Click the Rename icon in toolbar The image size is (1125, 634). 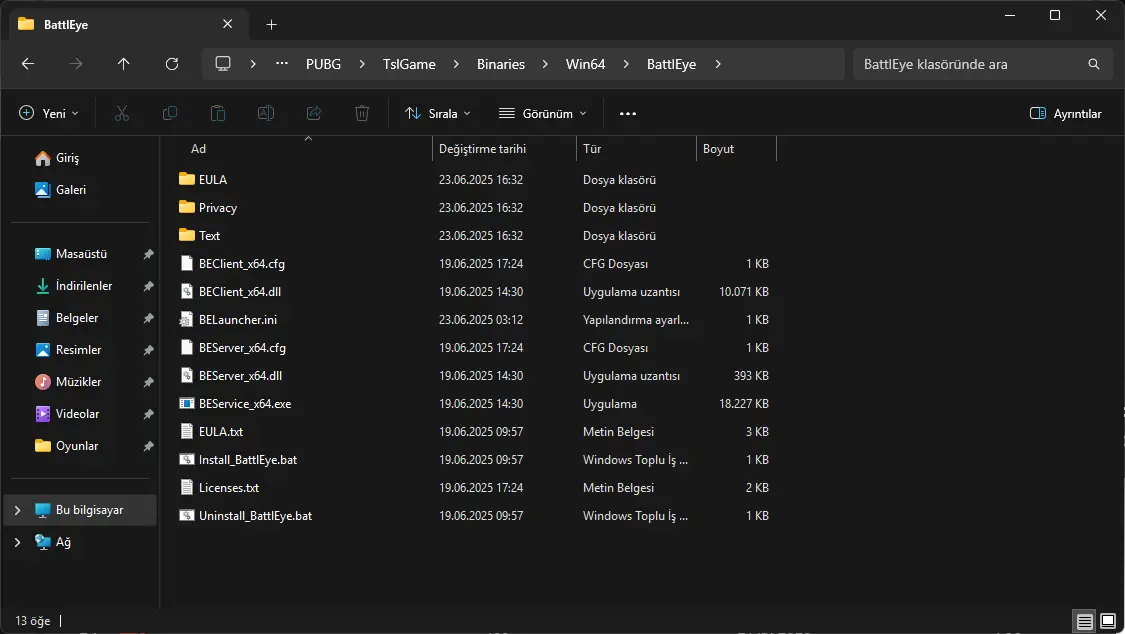[265, 113]
